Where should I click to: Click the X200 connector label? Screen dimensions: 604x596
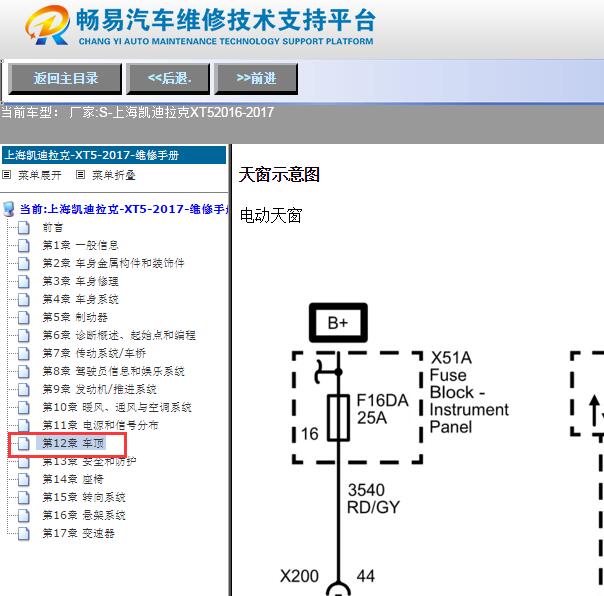(299, 577)
